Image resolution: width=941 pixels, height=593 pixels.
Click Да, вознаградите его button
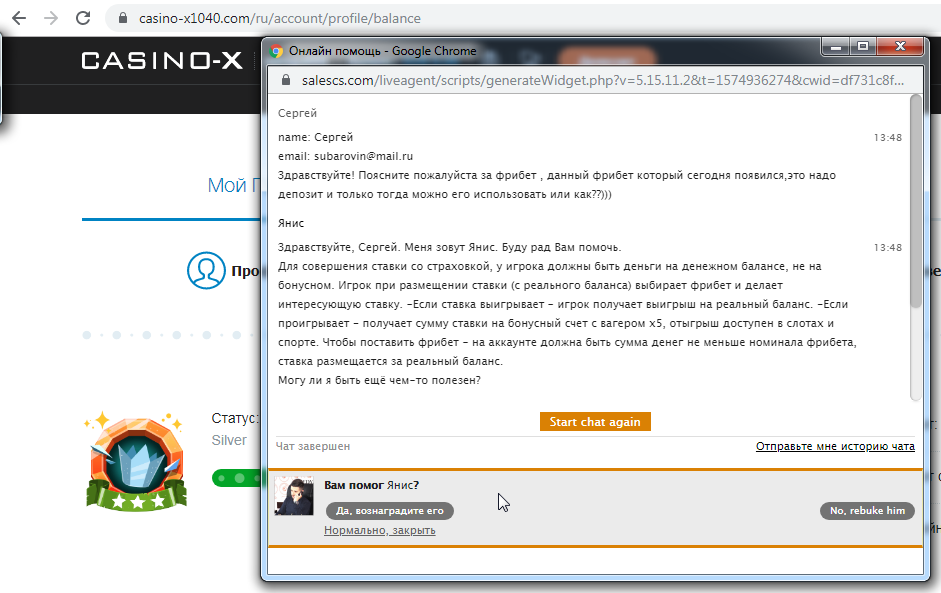(x=389, y=511)
